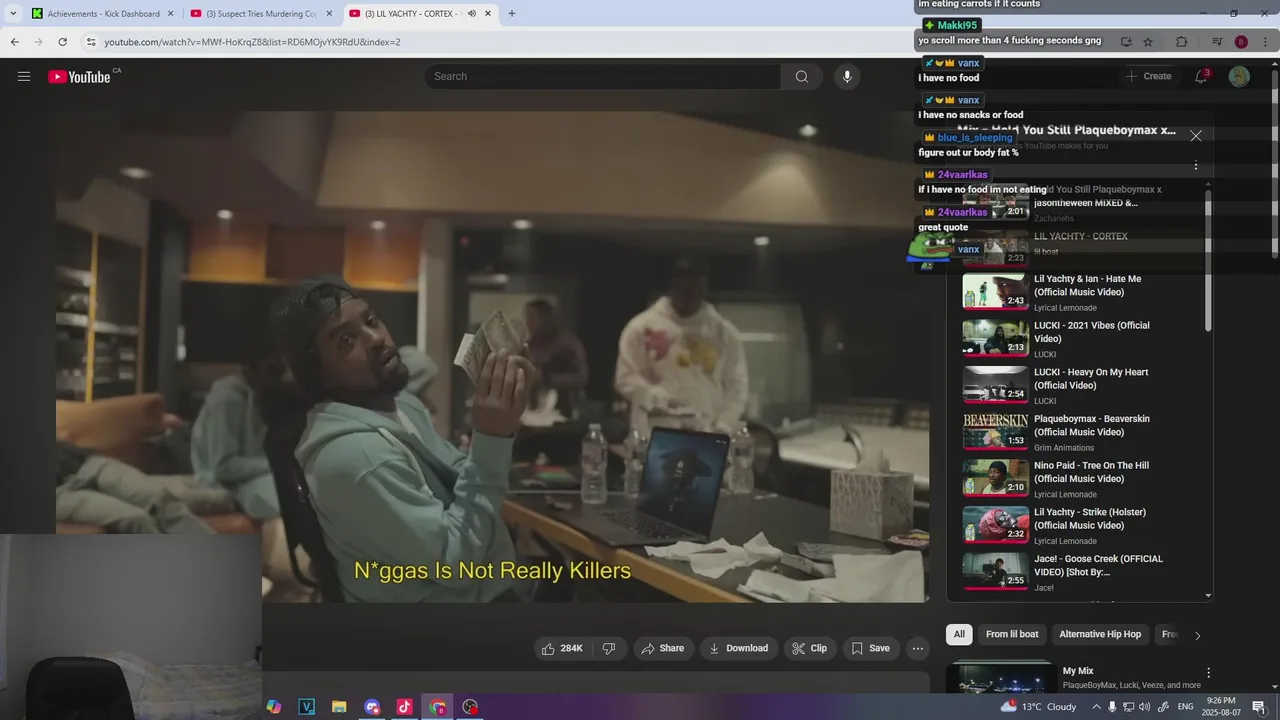Open the My Mix thumbnail
This screenshot has height=720, width=1280.
[x=1000, y=677]
